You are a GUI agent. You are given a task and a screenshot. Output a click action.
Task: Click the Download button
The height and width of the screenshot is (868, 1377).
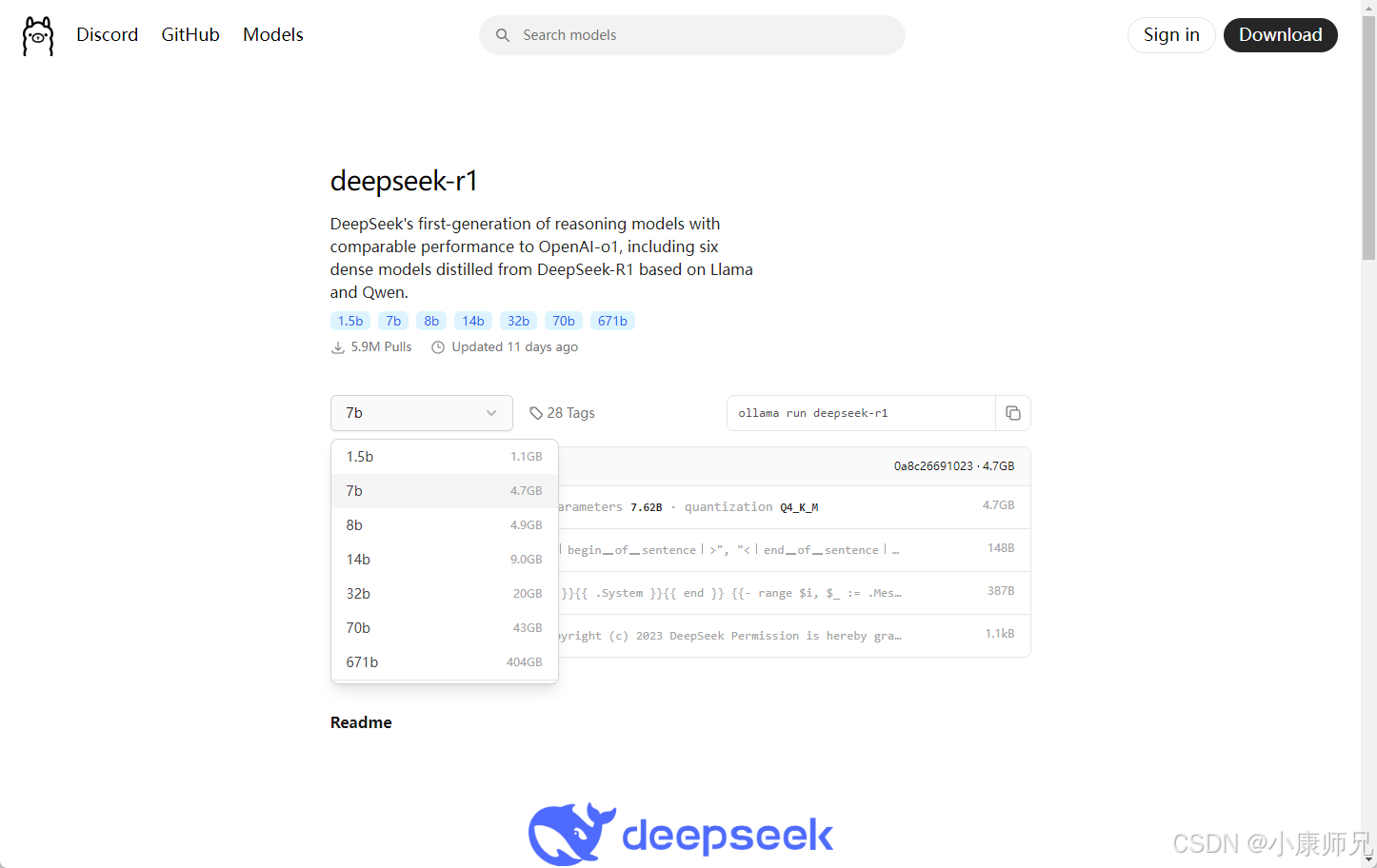pos(1280,34)
